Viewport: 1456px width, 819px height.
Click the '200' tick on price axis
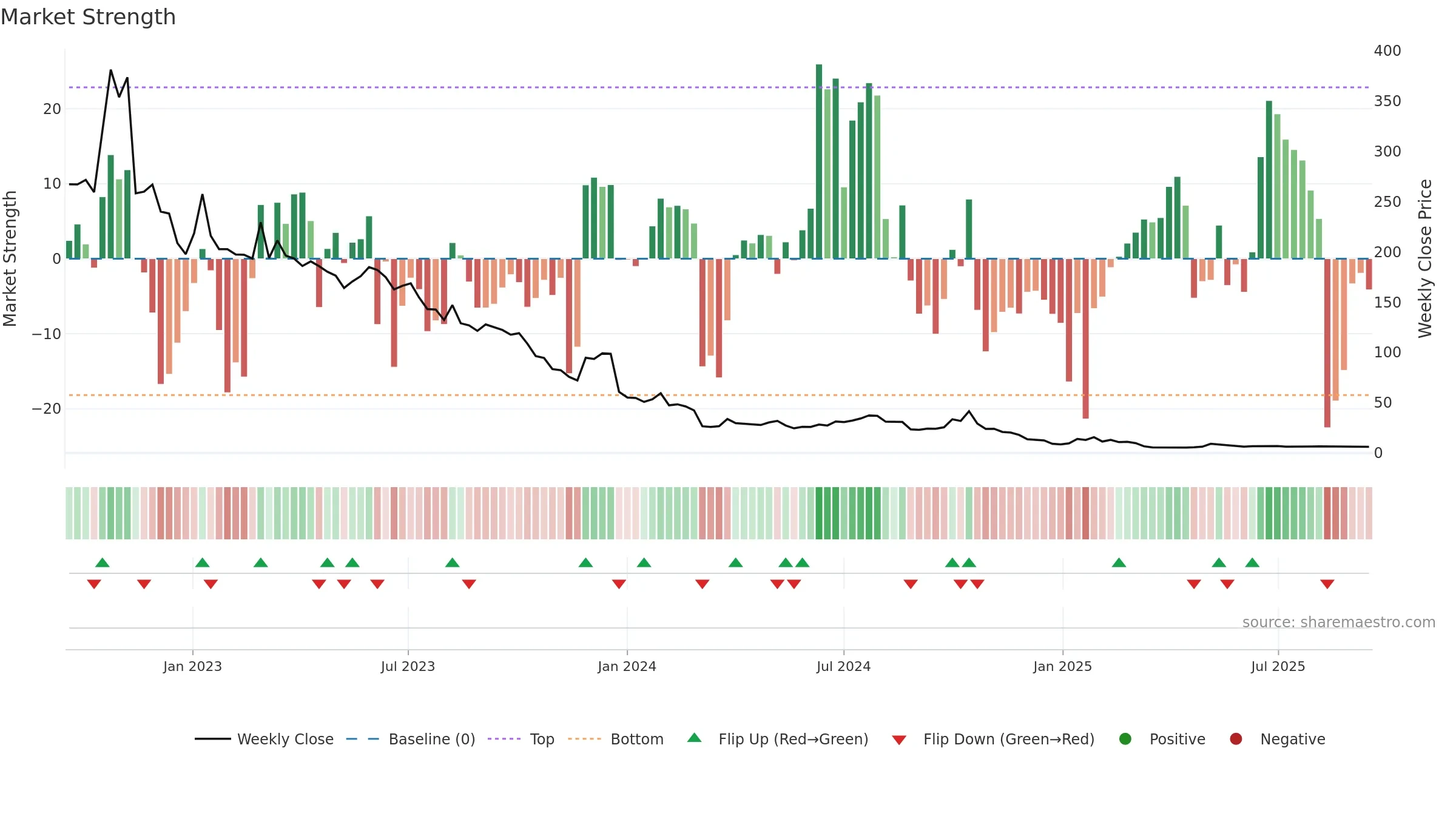pos(1387,252)
